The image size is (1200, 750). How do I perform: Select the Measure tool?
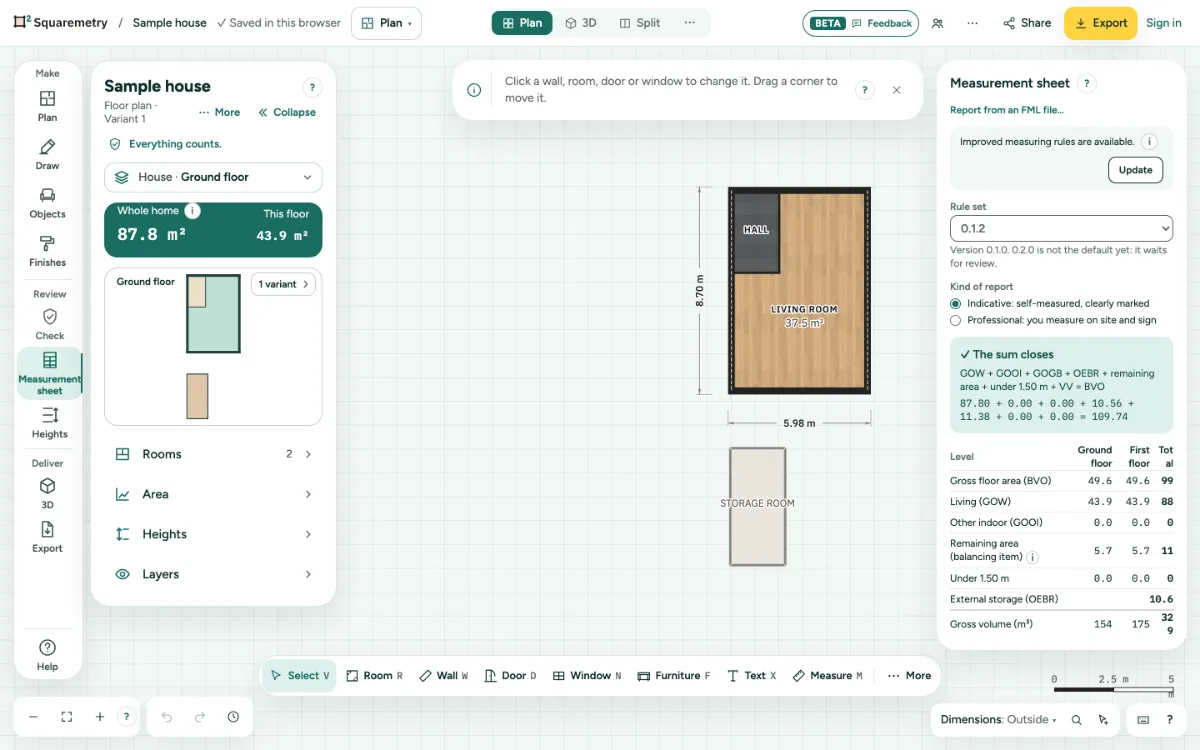[827, 676]
